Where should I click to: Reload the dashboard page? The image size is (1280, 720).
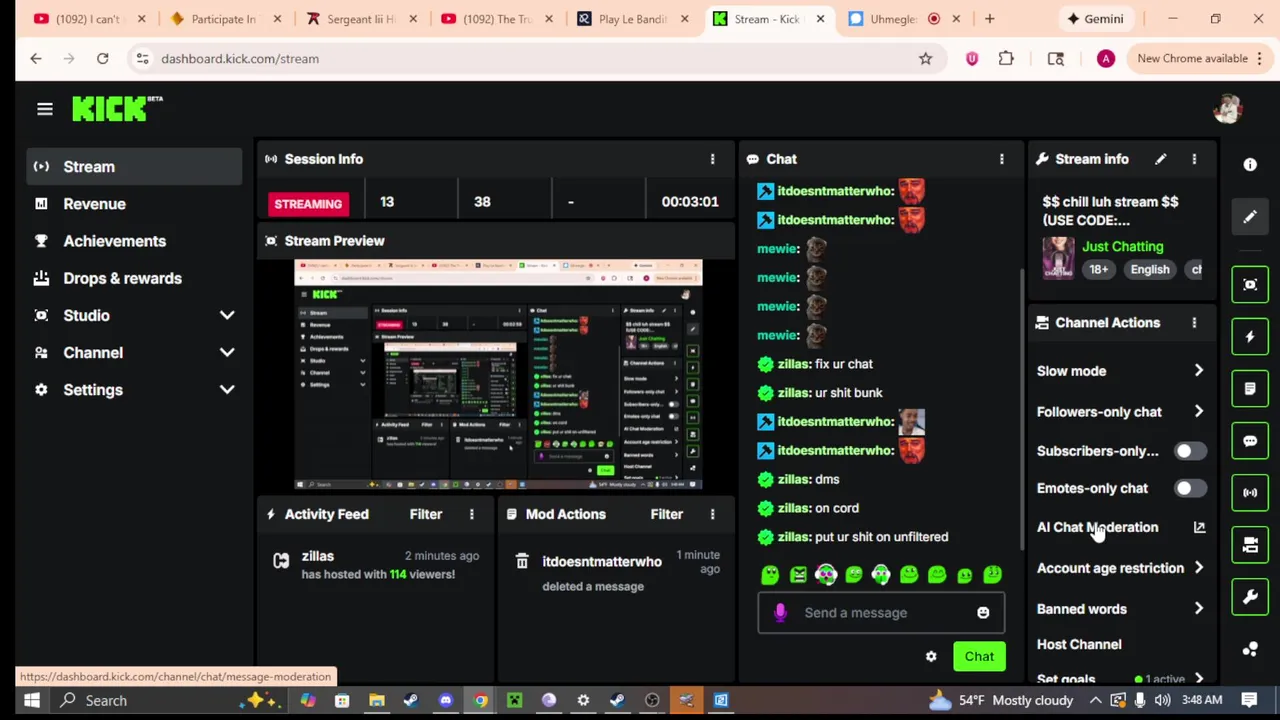(x=102, y=59)
